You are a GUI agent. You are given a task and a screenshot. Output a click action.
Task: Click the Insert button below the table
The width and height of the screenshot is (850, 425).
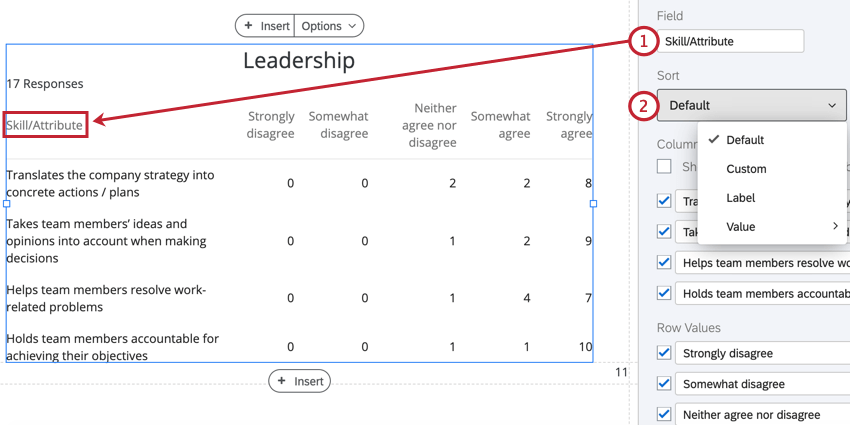click(x=299, y=381)
